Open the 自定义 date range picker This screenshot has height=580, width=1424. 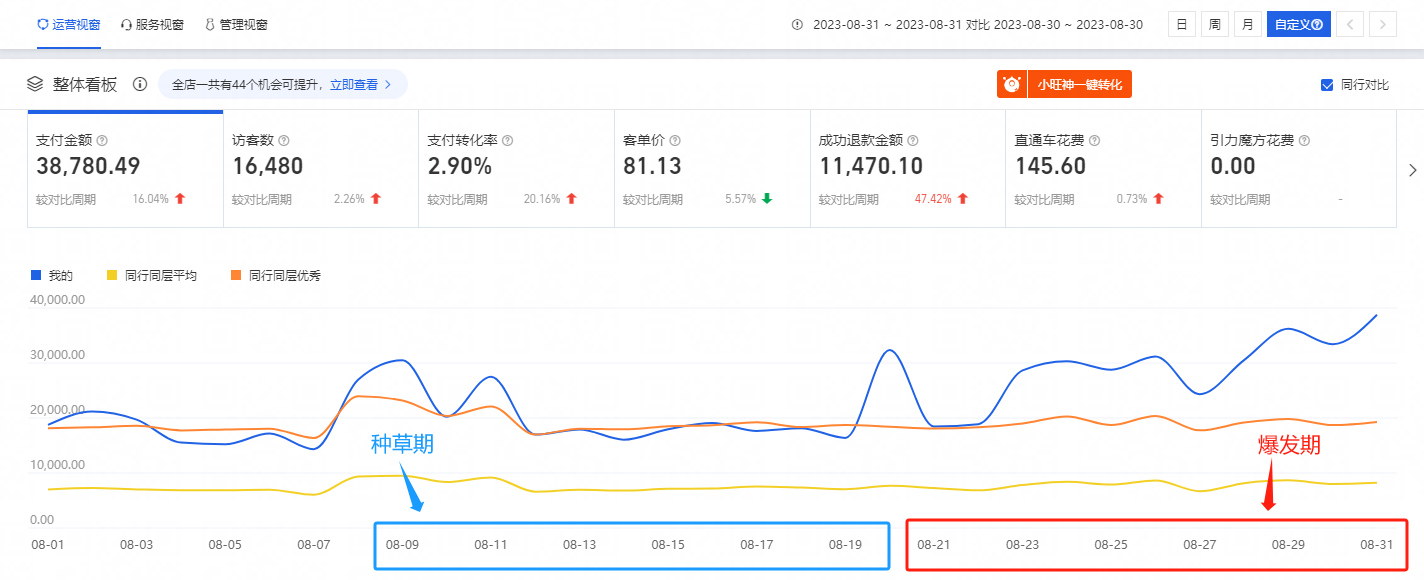point(1298,25)
